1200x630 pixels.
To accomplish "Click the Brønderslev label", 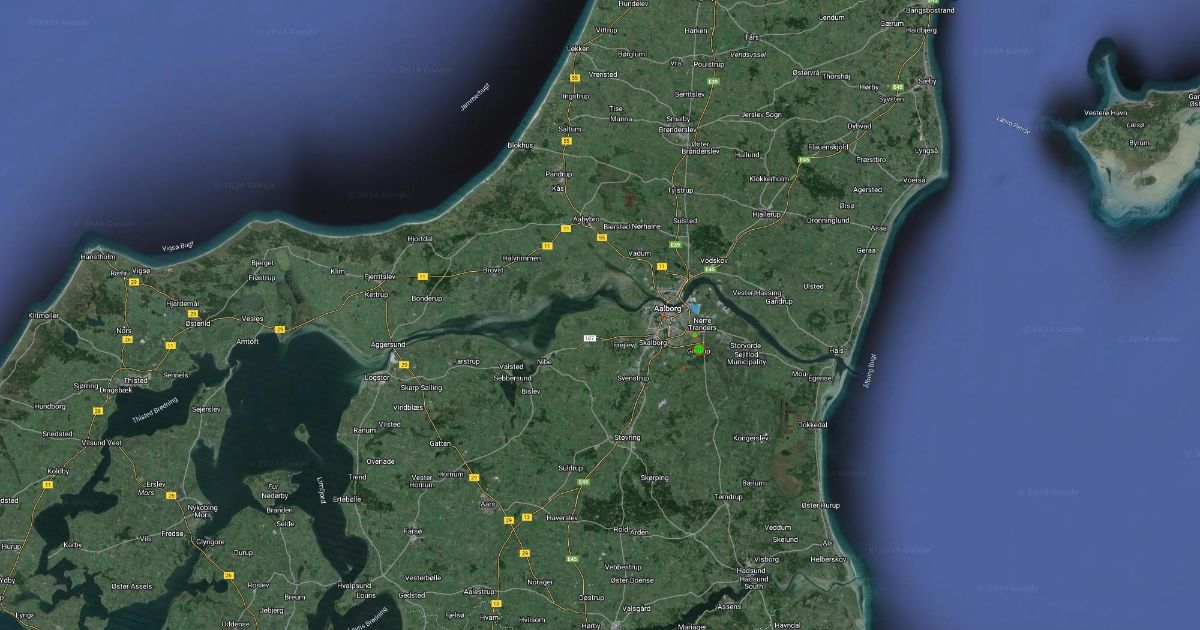I will (677, 129).
